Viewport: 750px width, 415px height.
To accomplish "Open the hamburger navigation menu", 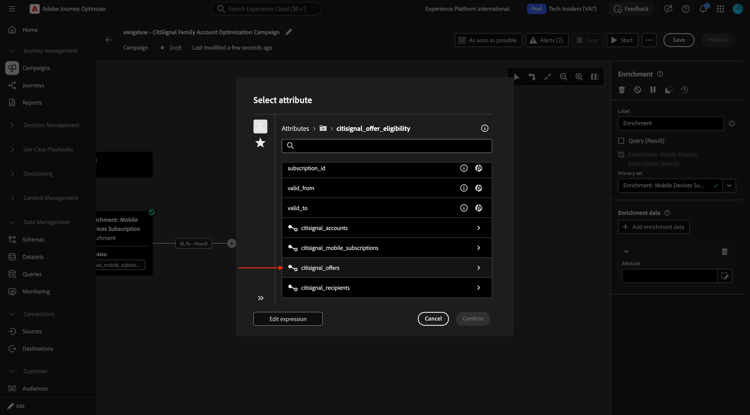I will [12, 9].
